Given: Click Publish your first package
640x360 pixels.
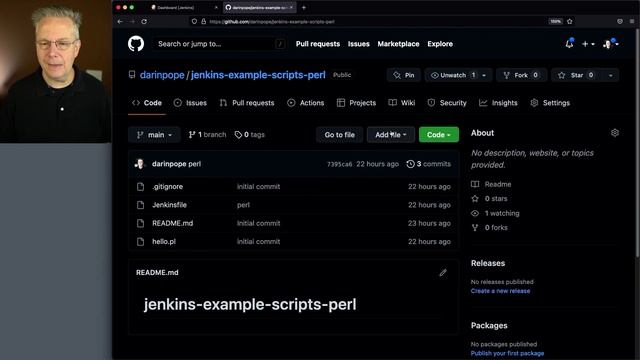Looking at the screenshot, I should point(507,353).
